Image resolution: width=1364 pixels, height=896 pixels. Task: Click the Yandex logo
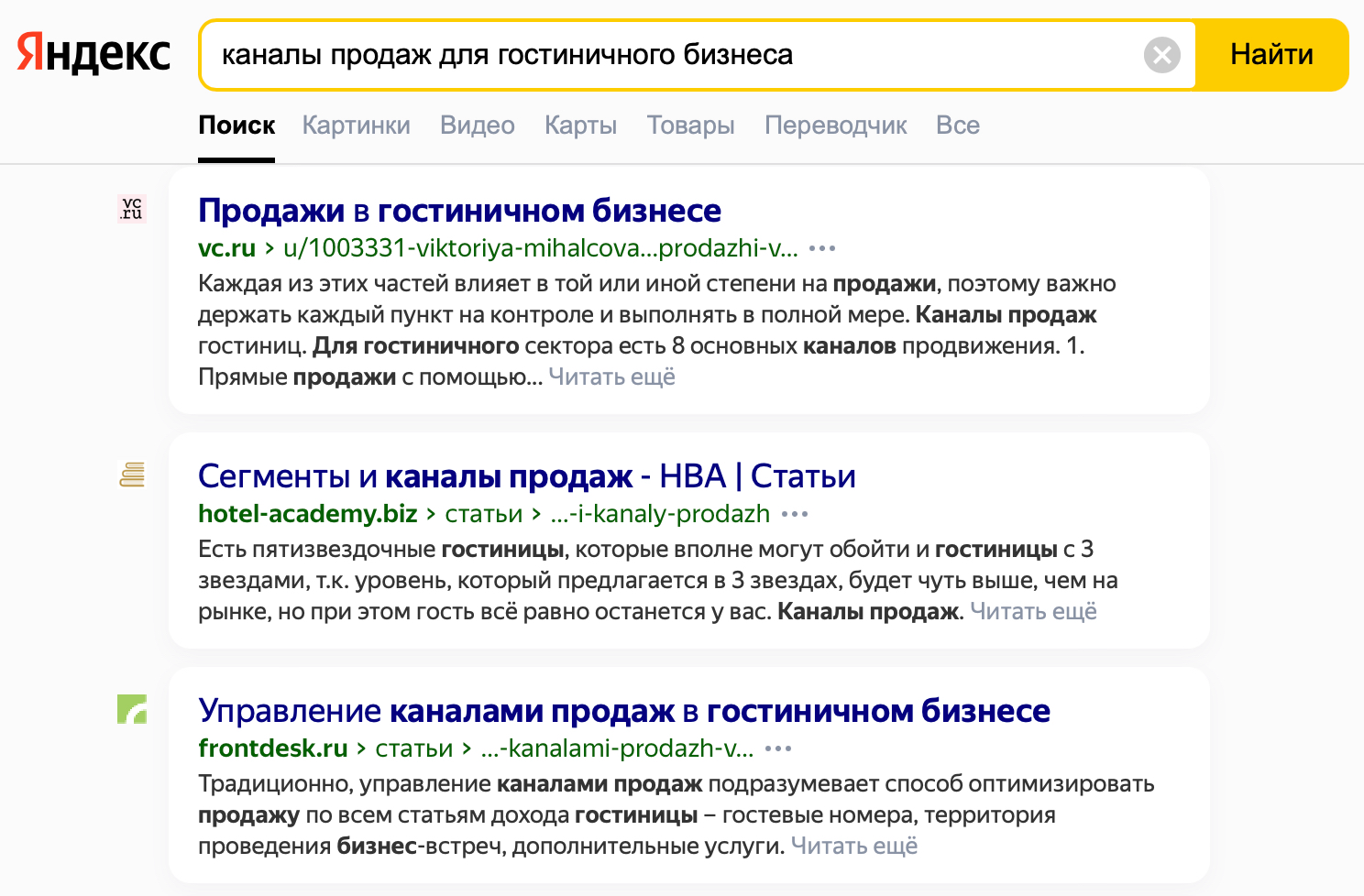click(x=93, y=53)
